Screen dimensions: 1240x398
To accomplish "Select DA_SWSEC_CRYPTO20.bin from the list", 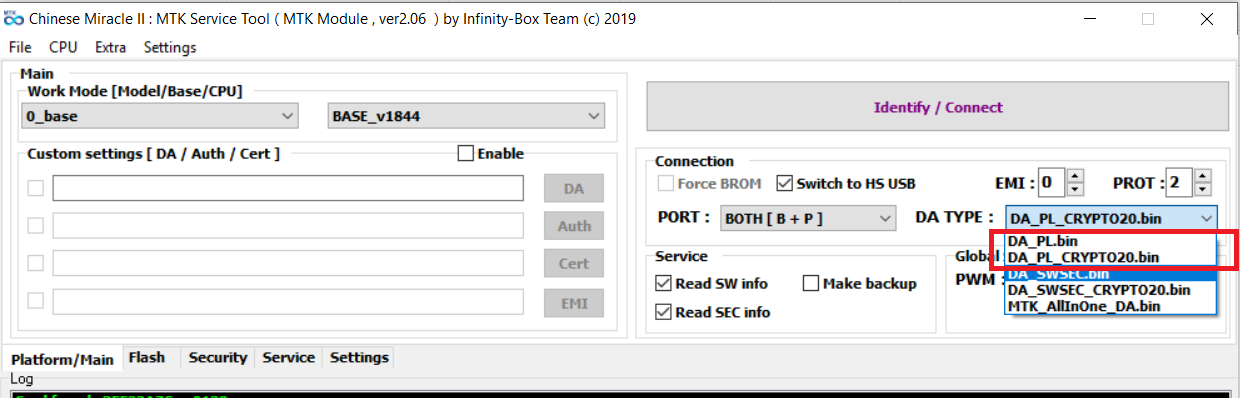I will (x=1111, y=289).
